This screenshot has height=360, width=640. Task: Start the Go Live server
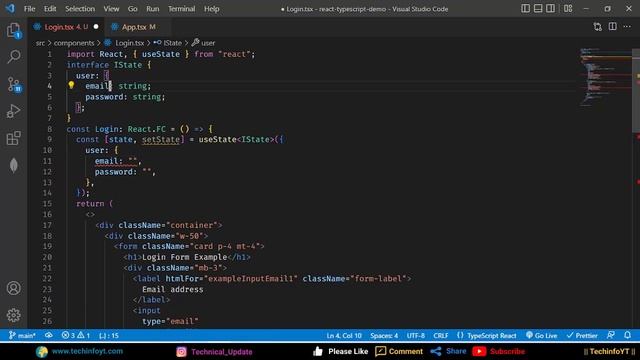pyautogui.click(x=542, y=336)
